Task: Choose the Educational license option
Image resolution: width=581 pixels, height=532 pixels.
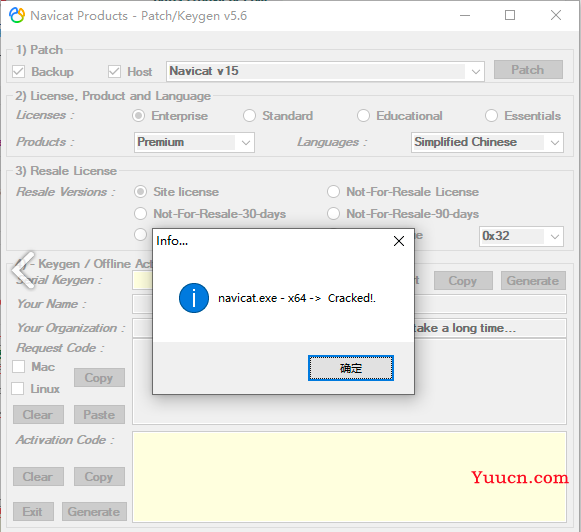Action: pos(363,116)
